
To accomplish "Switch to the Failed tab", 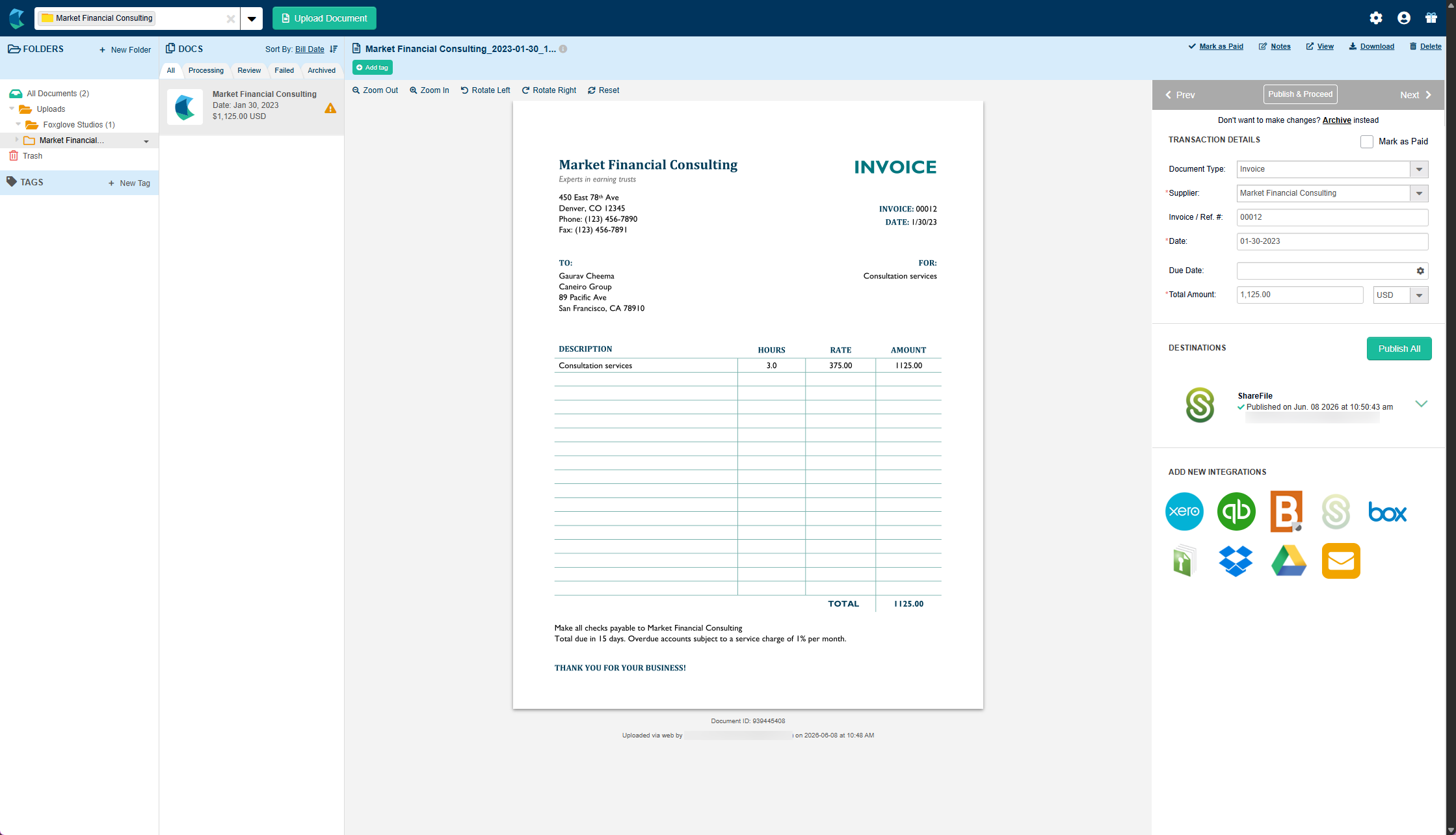I will [x=284, y=70].
